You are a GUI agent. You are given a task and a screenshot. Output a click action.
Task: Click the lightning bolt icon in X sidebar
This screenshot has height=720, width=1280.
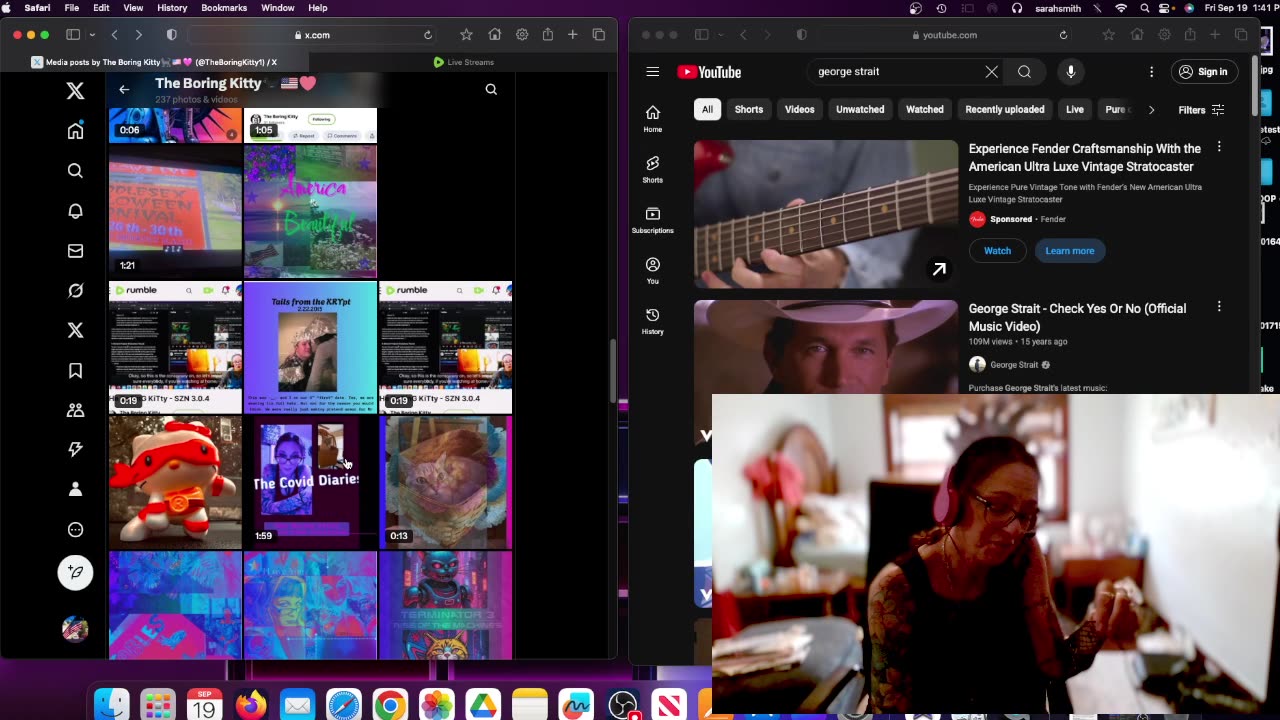pos(75,450)
